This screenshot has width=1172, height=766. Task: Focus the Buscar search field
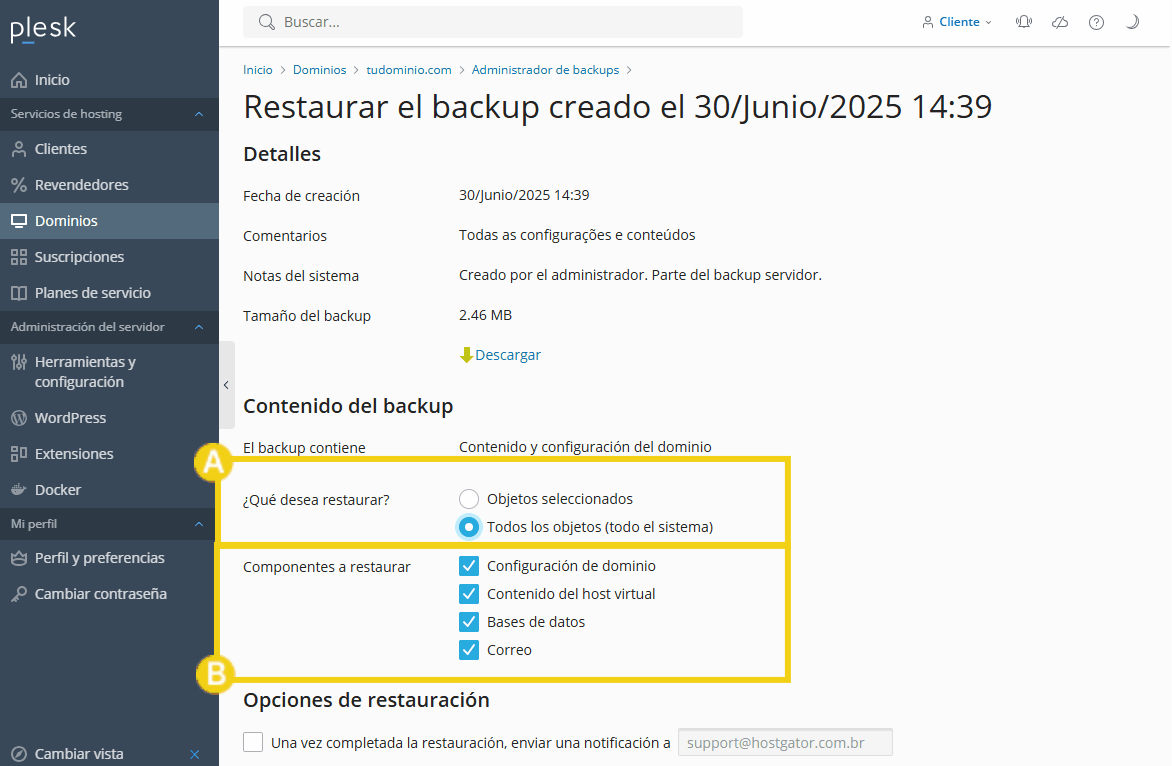tap(493, 22)
